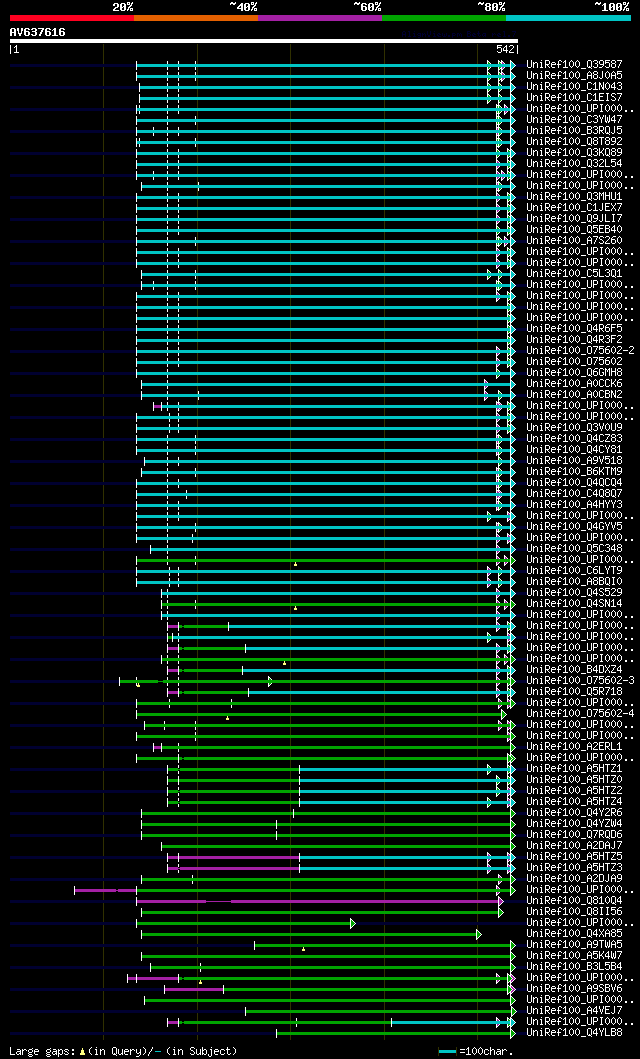The width and height of the screenshot is (640, 1059).
Task: Click the purple ~60% legend color segment
Action: click(320, 18)
